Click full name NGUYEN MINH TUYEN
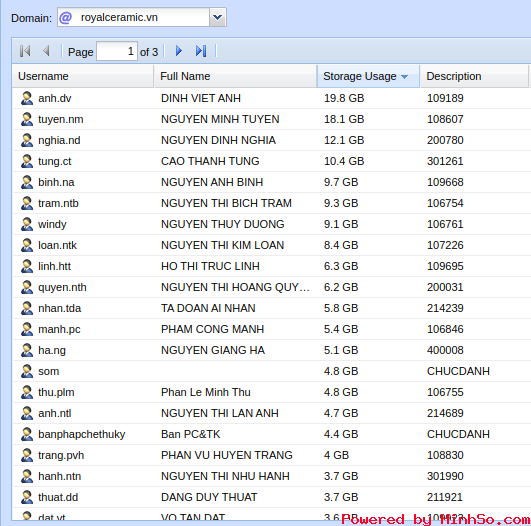The height and width of the screenshot is (526, 531). pos(220,119)
